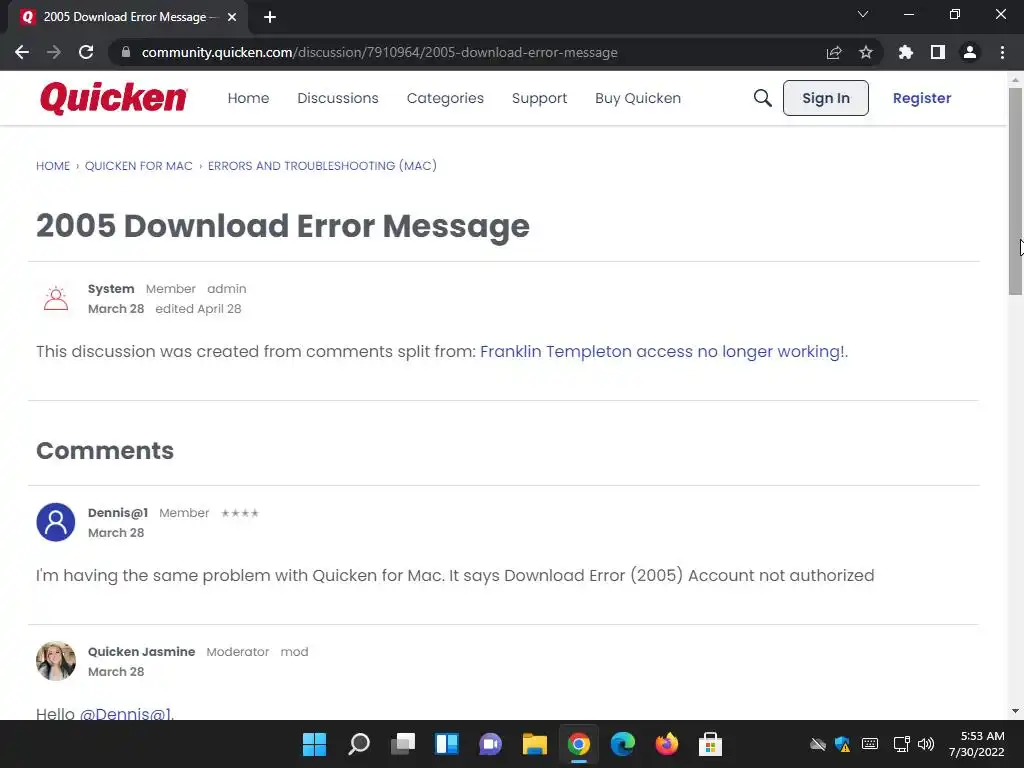This screenshot has height=768, width=1024.
Task: Click Quicken Jasmine's profile photo
Action: pyautogui.click(x=56, y=661)
